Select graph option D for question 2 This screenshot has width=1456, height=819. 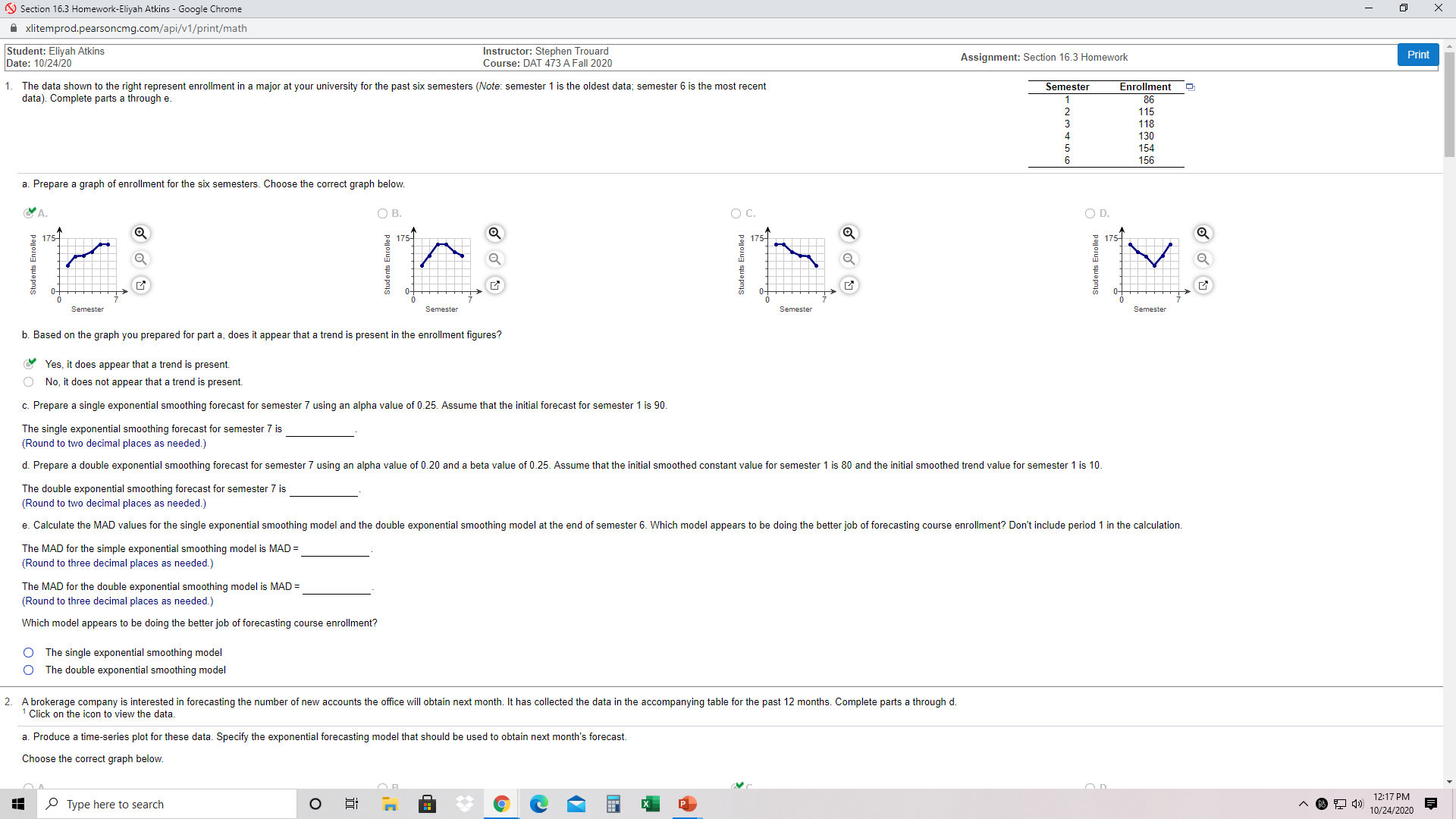(1089, 786)
